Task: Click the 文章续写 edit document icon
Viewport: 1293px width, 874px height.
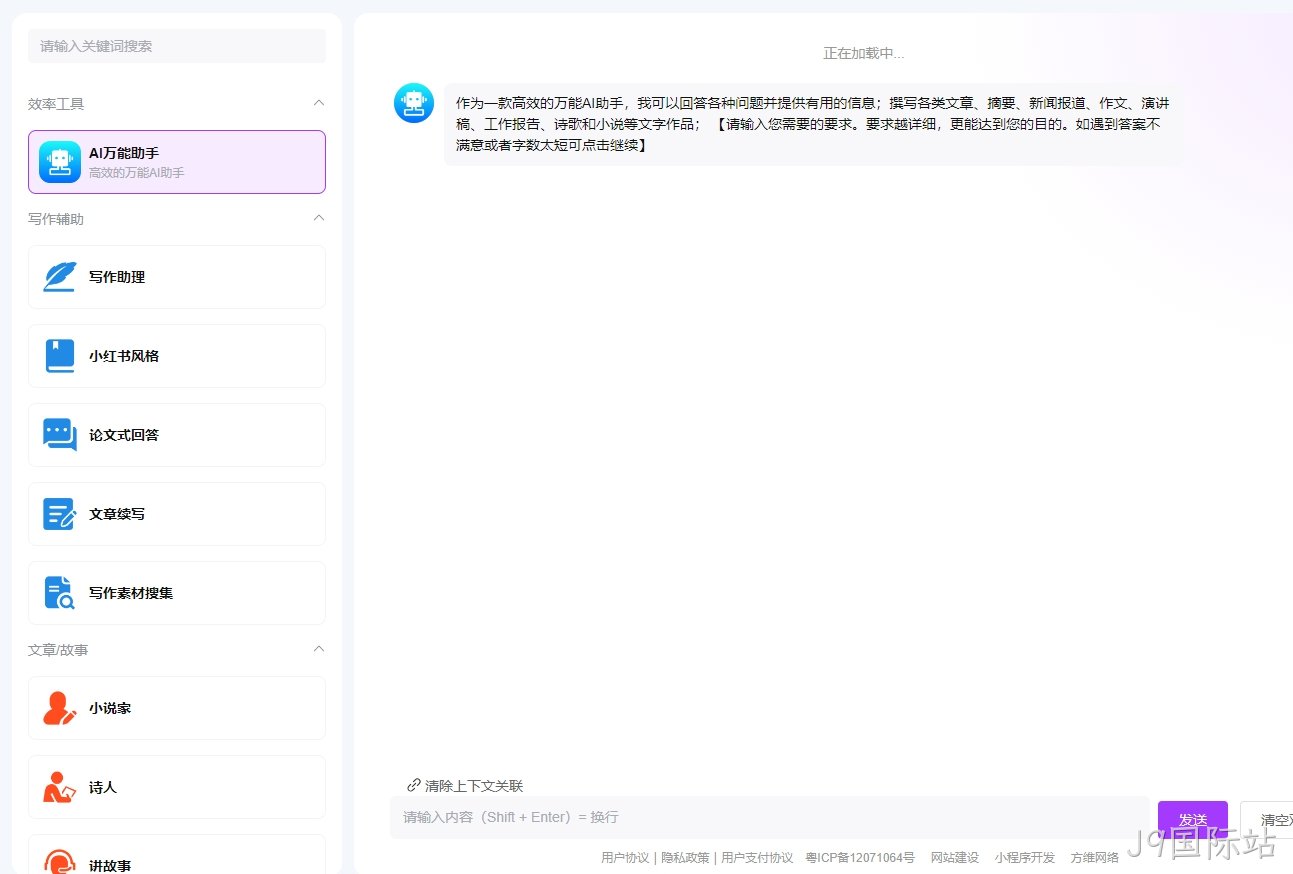Action: [x=60, y=514]
